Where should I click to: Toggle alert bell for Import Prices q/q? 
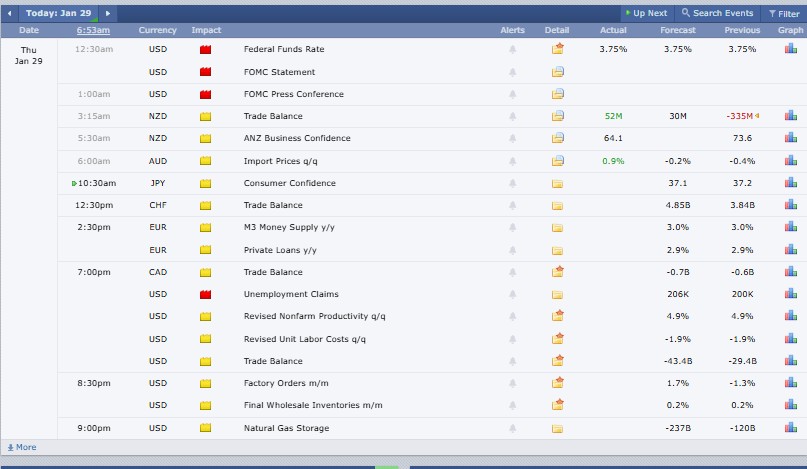tap(513, 161)
